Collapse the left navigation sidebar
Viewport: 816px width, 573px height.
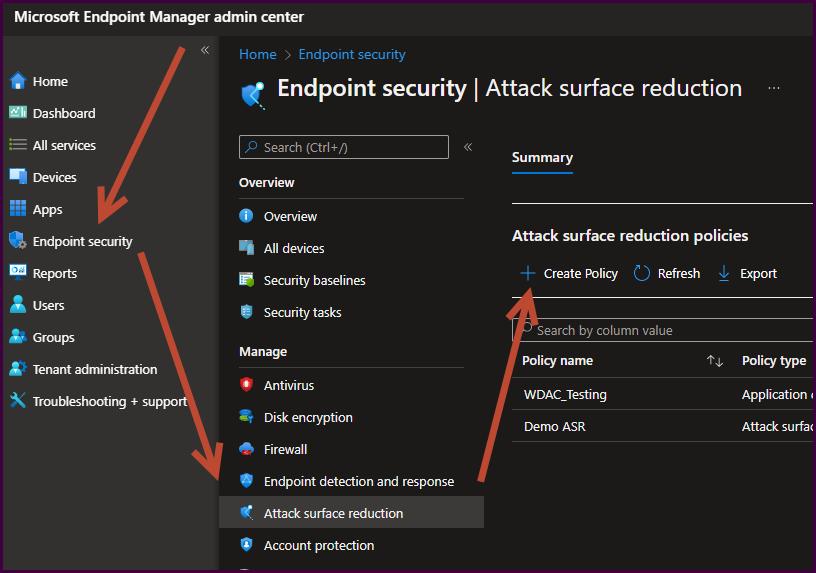[x=205, y=50]
